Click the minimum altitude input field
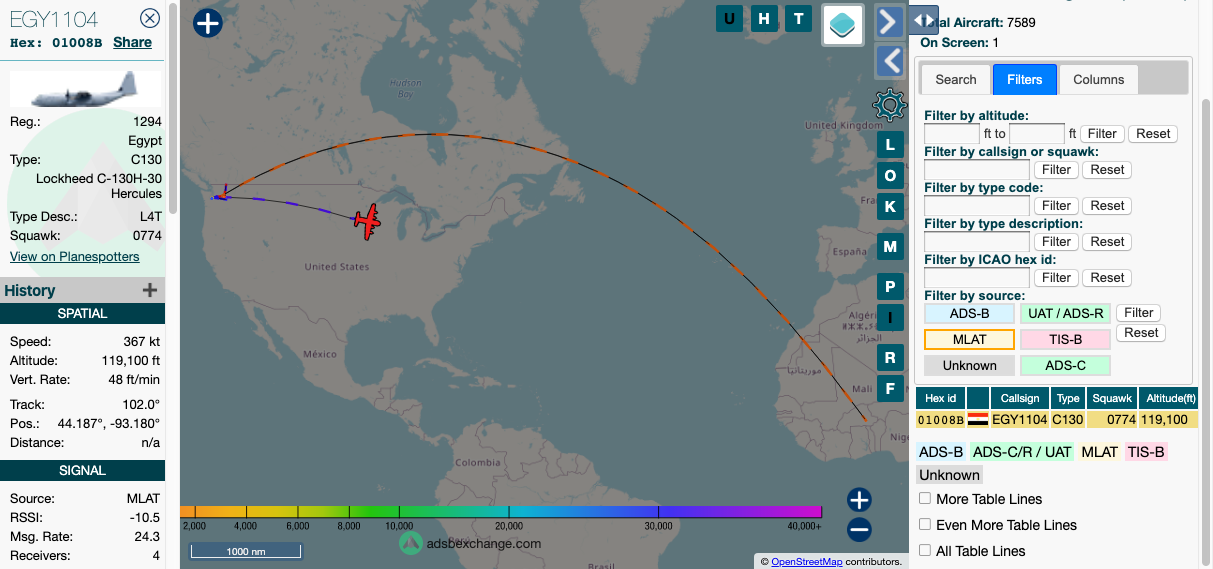 point(952,133)
